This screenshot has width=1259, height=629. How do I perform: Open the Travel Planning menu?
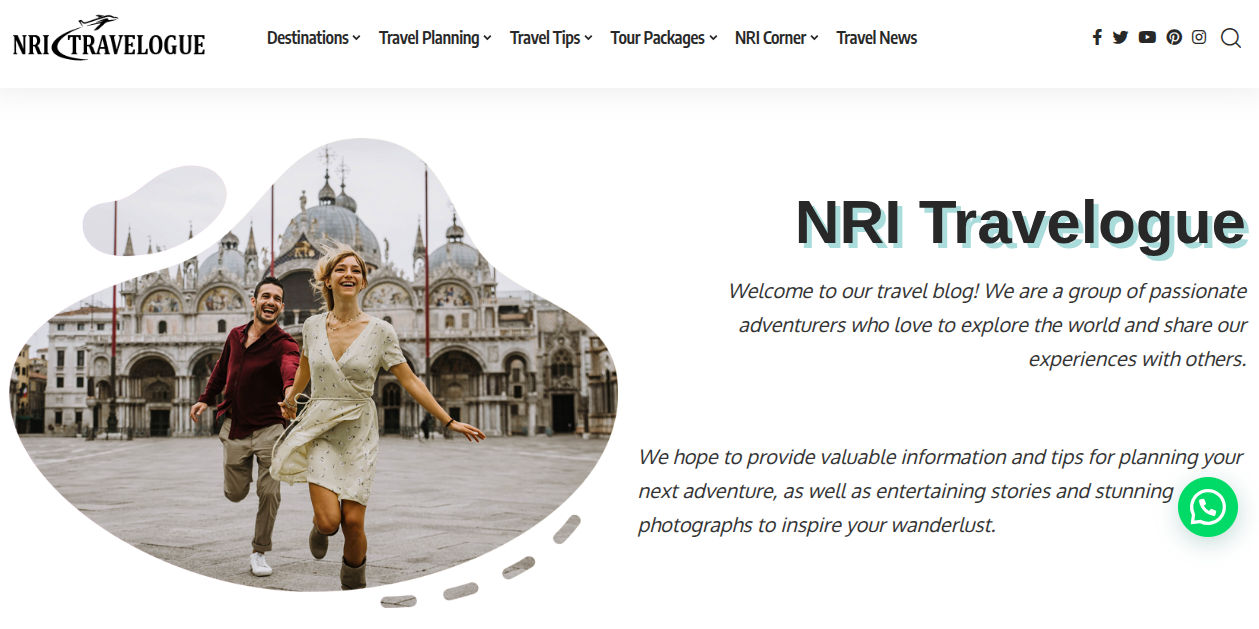point(435,38)
